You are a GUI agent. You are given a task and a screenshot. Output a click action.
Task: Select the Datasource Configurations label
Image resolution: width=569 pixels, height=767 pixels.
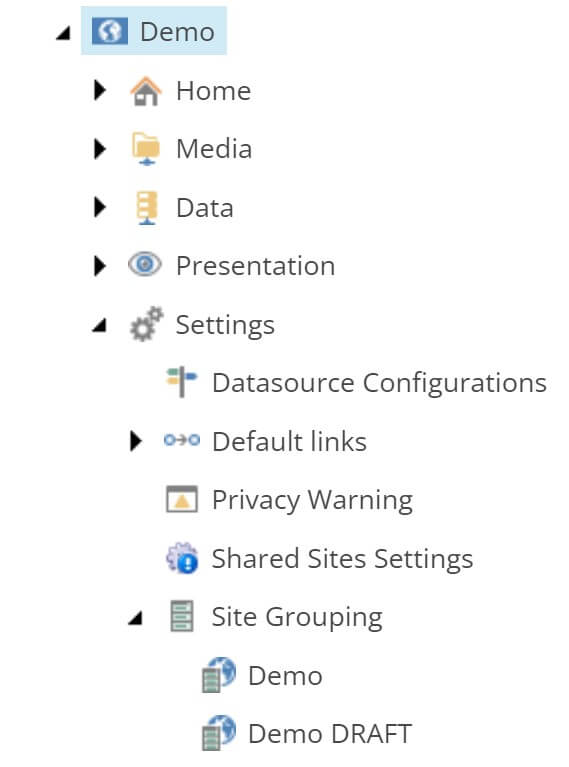379,383
